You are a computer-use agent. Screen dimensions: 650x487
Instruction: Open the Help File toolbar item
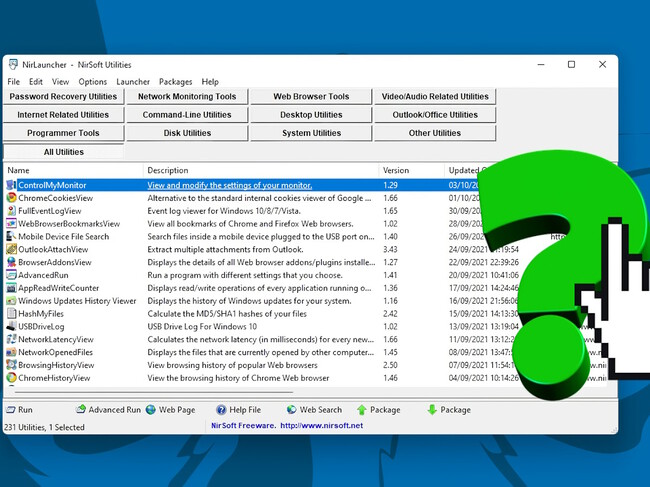(238, 410)
